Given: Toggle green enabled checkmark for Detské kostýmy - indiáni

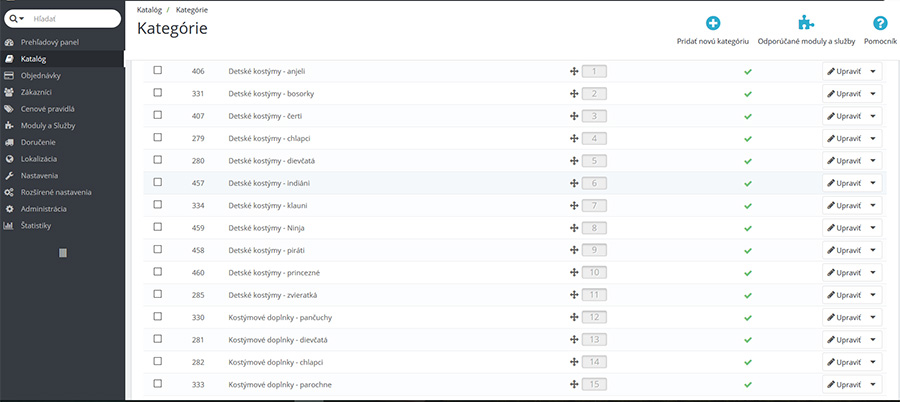Looking at the screenshot, I should click(x=747, y=184).
